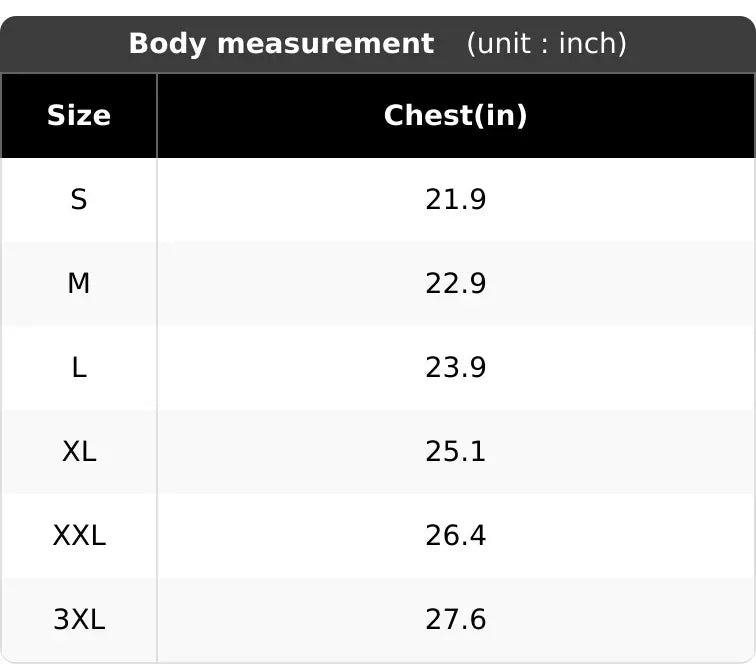The image size is (756, 664).
Task: Select the Chest(in) column header
Action: (x=456, y=116)
